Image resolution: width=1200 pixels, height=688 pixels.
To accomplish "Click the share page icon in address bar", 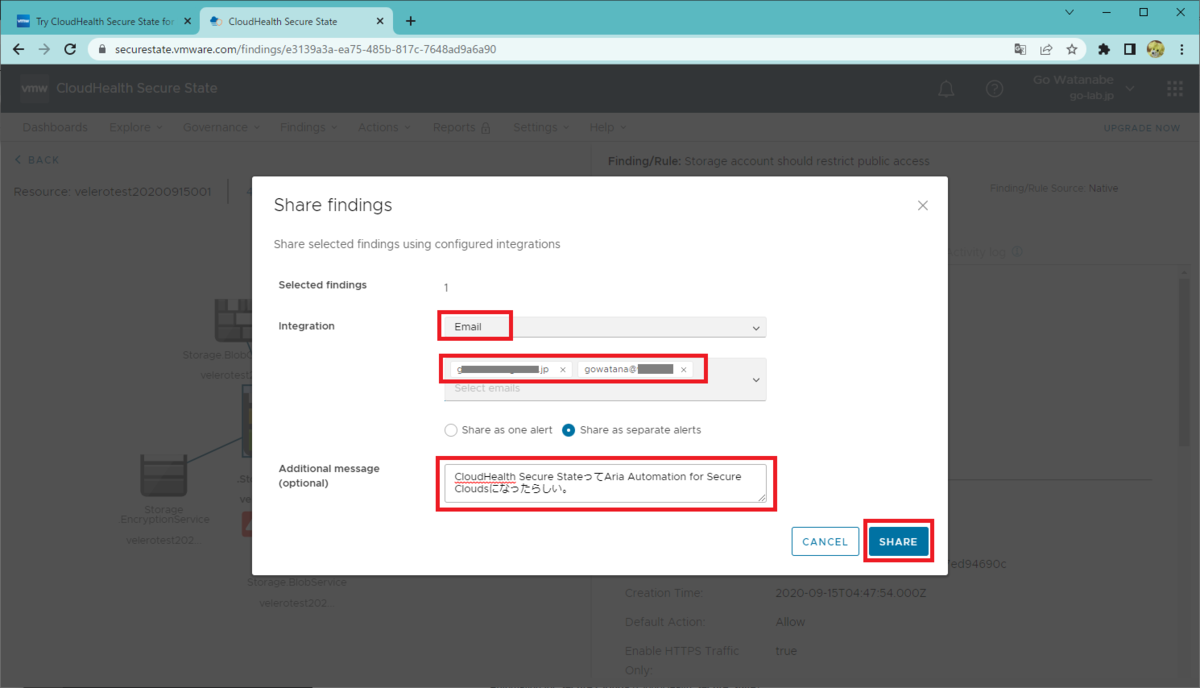I will (x=1046, y=49).
